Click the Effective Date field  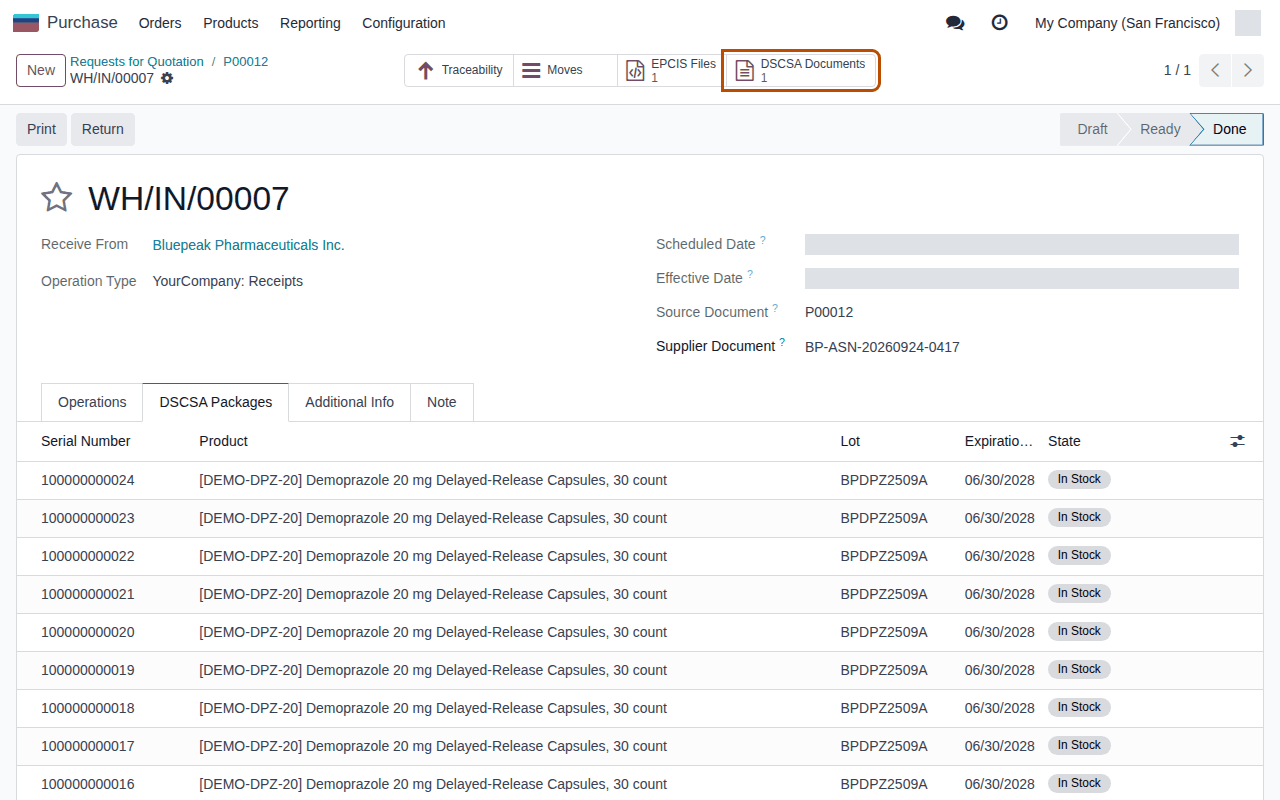tap(1022, 279)
